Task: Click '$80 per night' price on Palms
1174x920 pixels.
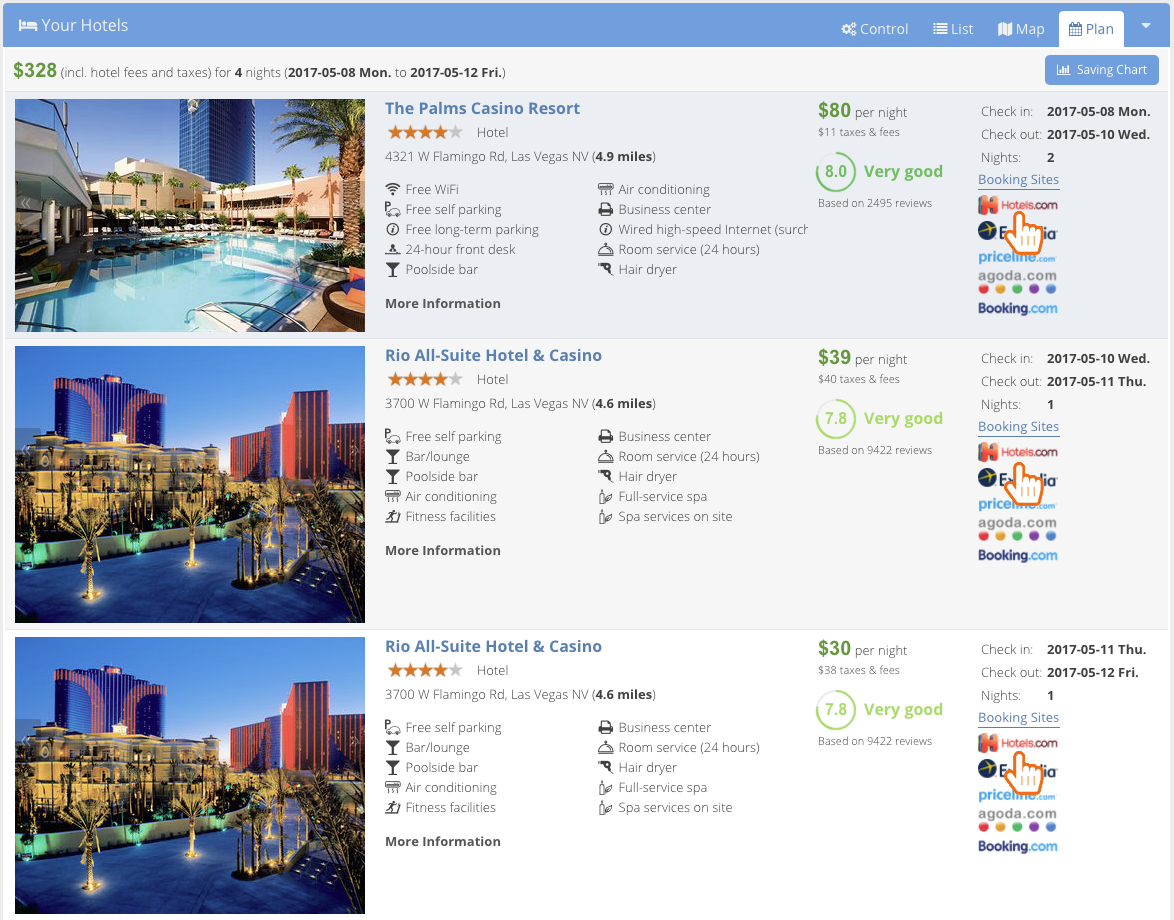Action: coord(863,111)
